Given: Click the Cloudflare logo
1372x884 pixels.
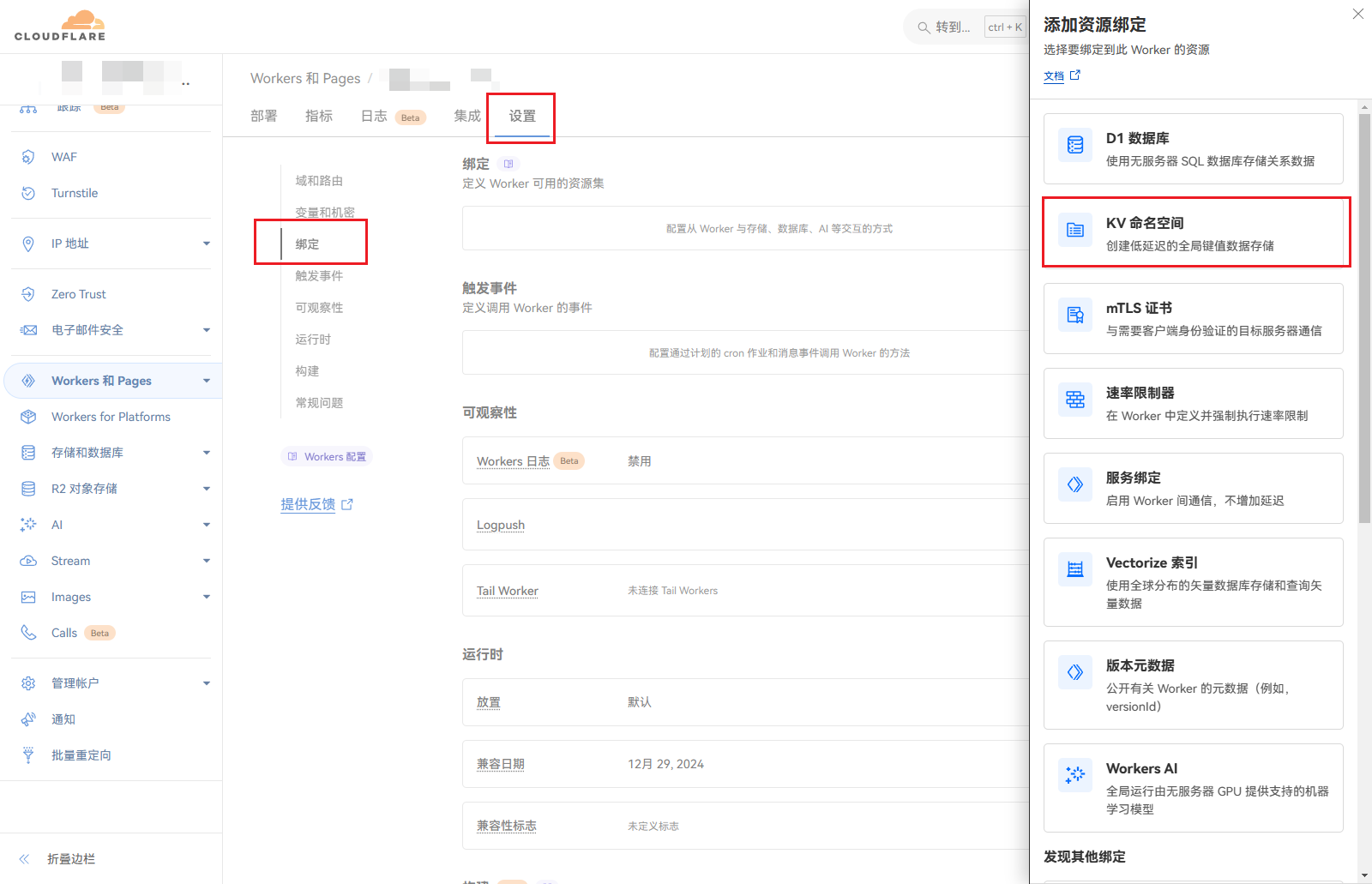Looking at the screenshot, I should click(x=60, y=26).
